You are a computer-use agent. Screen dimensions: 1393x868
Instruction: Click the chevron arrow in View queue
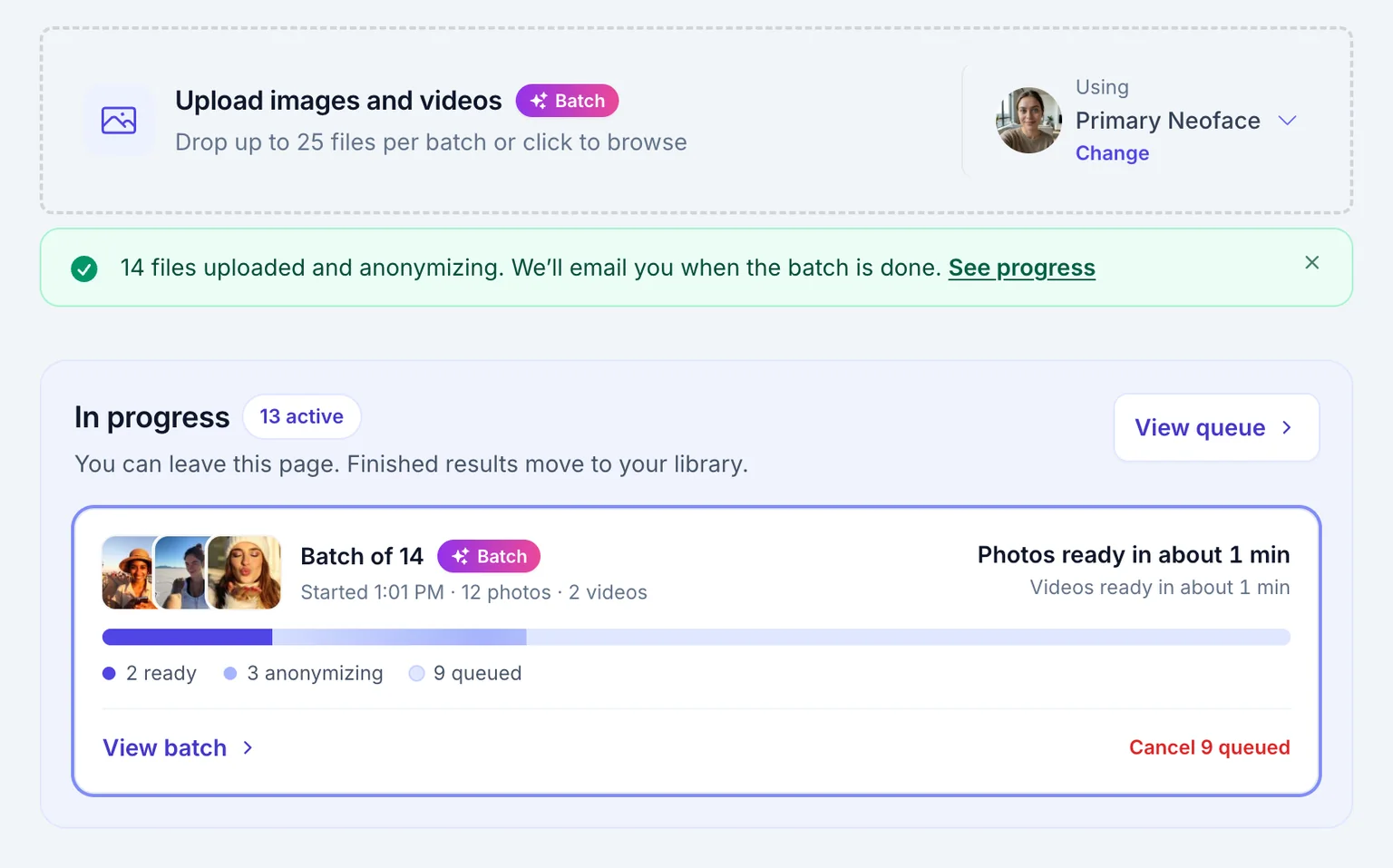point(1286,427)
